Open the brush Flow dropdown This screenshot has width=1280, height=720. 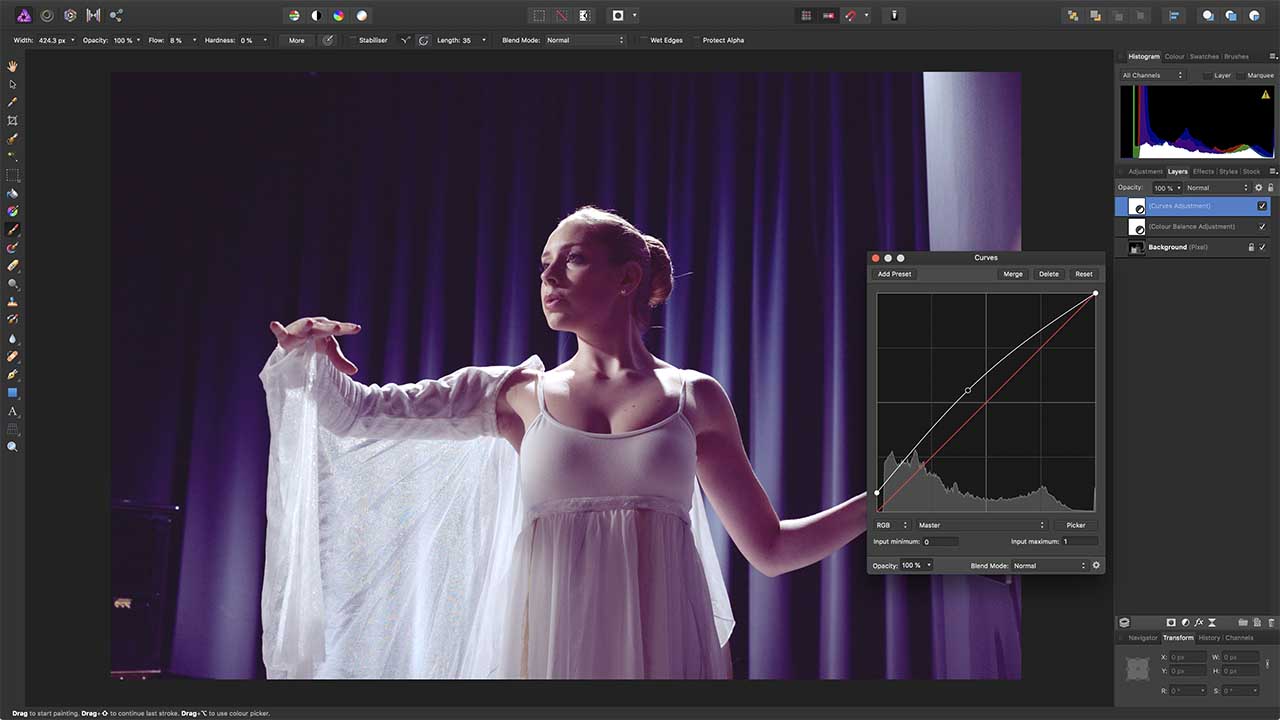(x=192, y=40)
